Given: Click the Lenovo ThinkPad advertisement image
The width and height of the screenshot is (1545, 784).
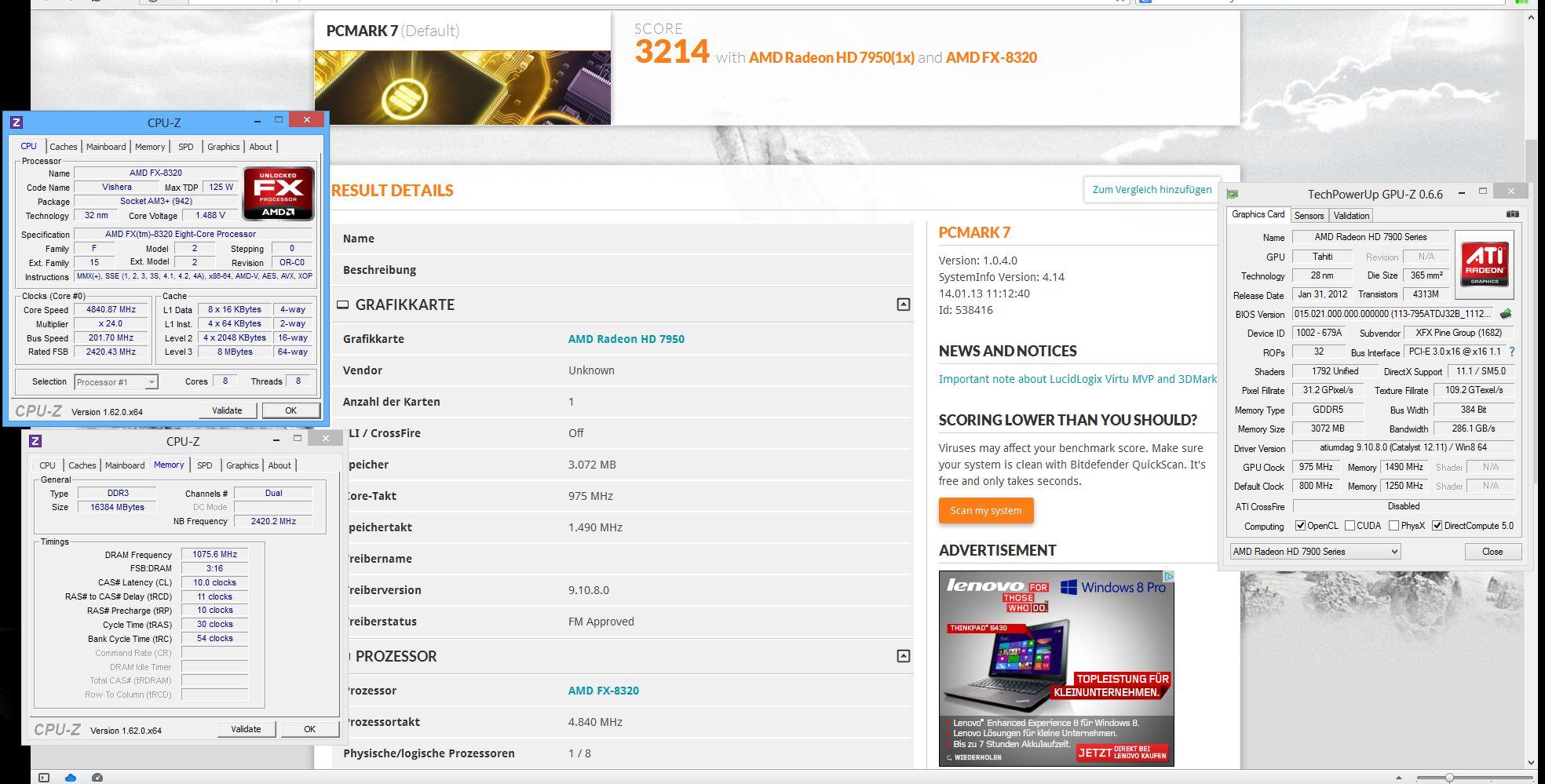Looking at the screenshot, I should [1057, 668].
